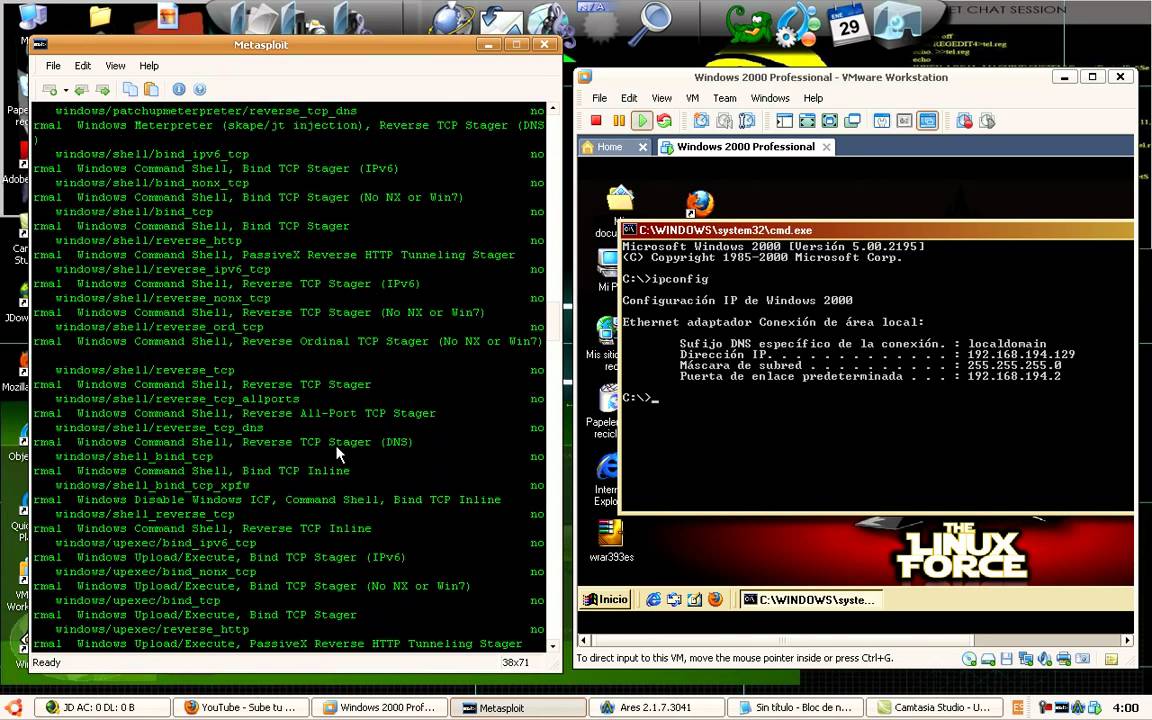Click the magnifying glass dock icon
This screenshot has width=1152, height=720.
652,24
